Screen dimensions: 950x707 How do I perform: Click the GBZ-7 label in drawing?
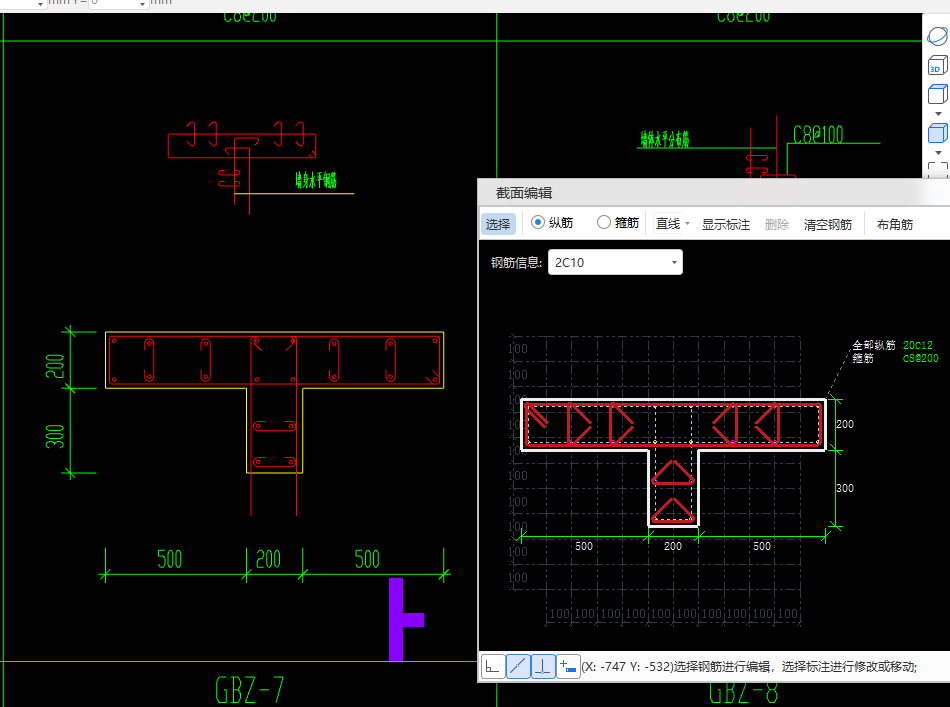249,689
